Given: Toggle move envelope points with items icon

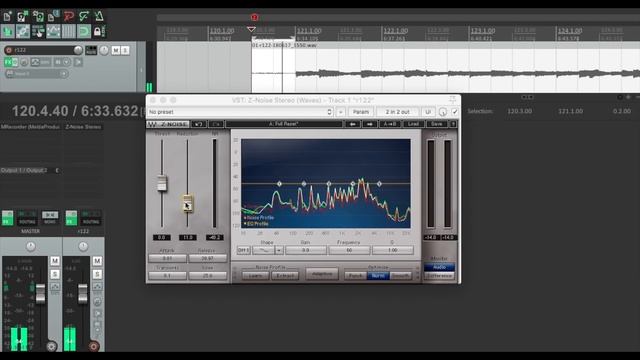Looking at the screenshot, I should [53, 31].
